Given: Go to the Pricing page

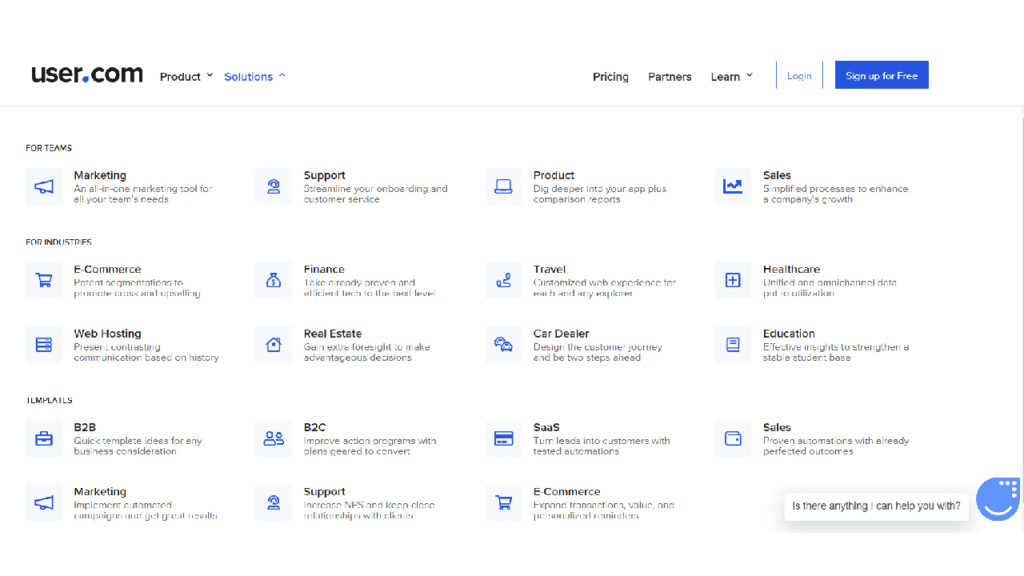Looking at the screenshot, I should [610, 76].
